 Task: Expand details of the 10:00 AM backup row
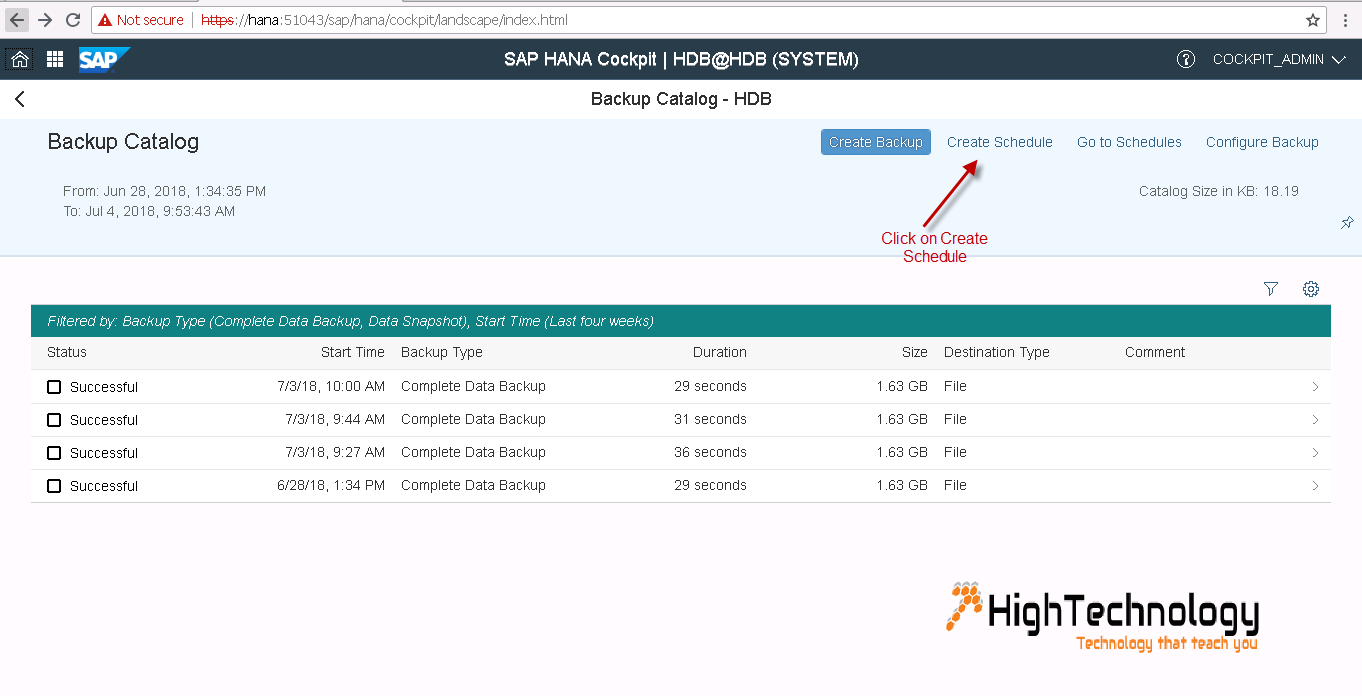[x=1315, y=387]
